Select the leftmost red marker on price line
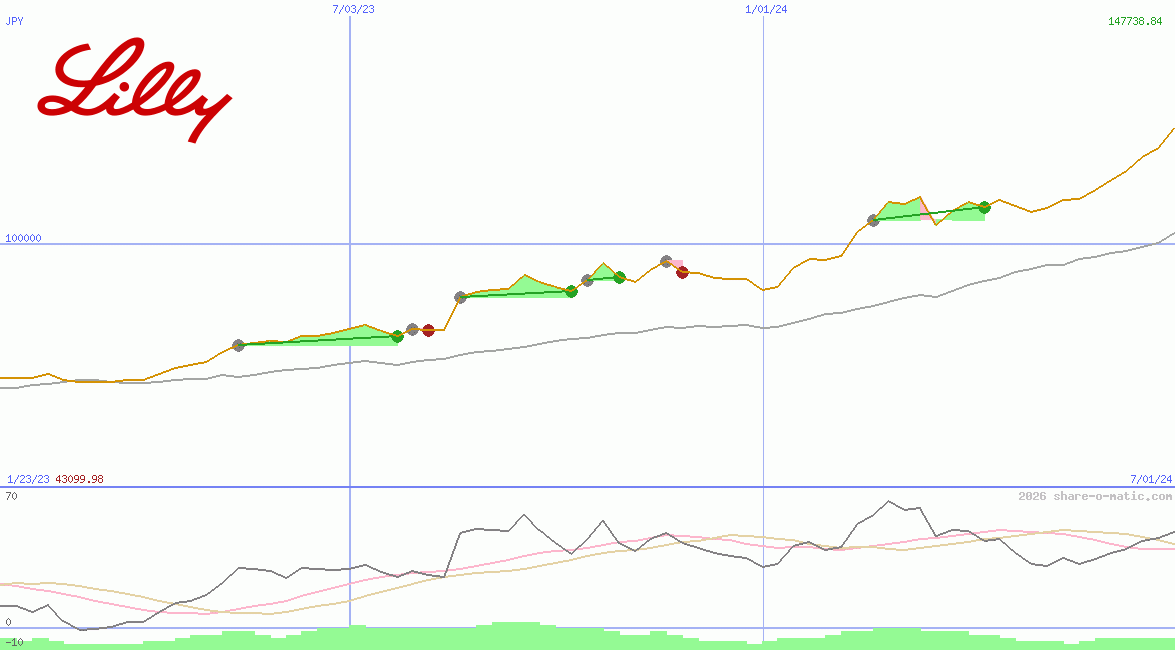The image size is (1175, 650). (x=428, y=330)
